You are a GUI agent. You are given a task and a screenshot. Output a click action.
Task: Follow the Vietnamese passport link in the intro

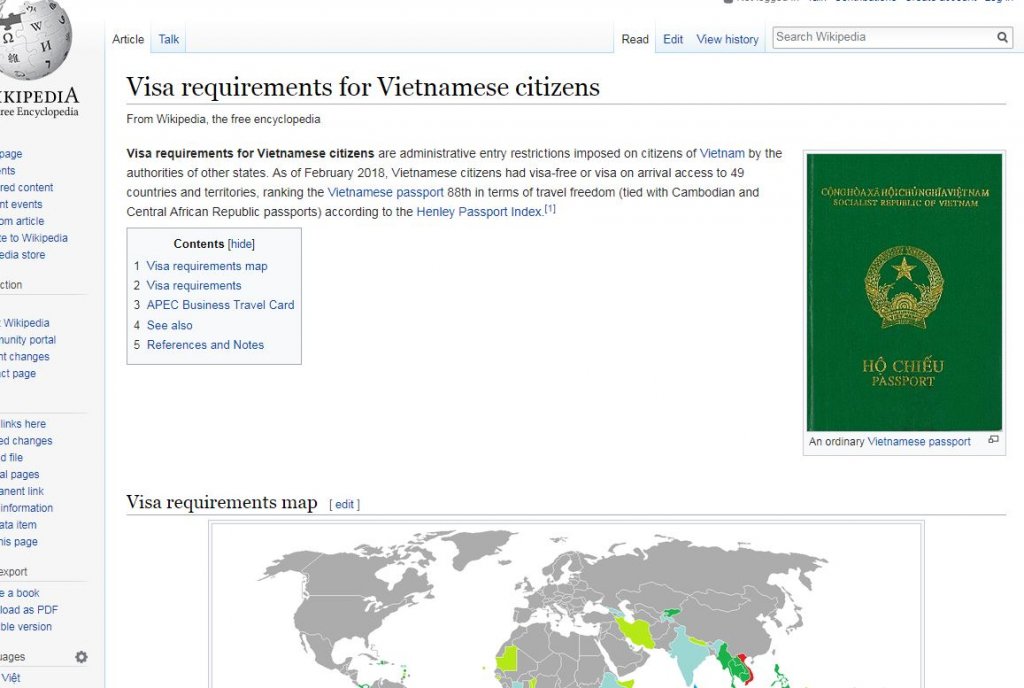coord(385,193)
